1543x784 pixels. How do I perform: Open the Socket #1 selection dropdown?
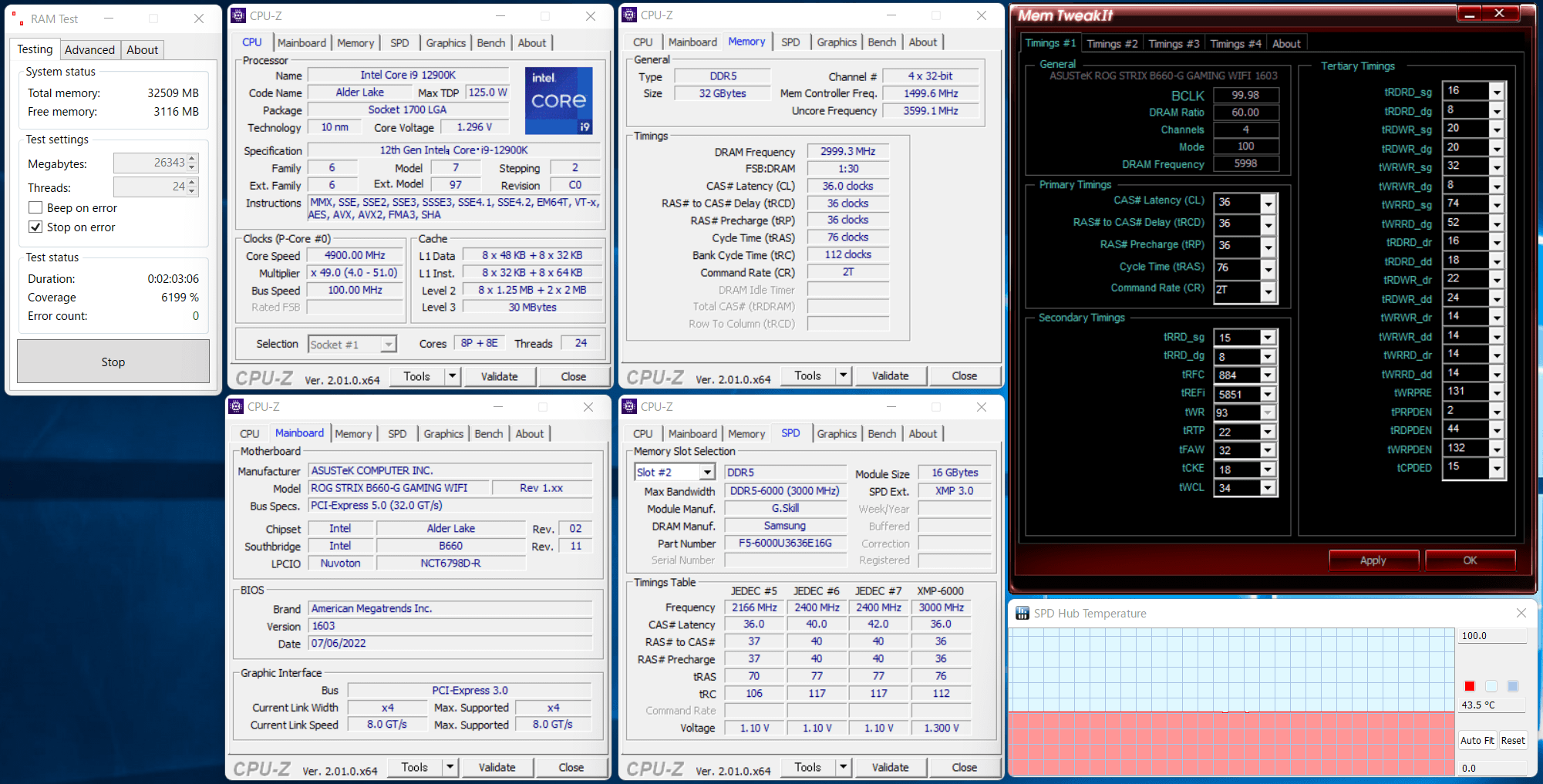point(389,344)
